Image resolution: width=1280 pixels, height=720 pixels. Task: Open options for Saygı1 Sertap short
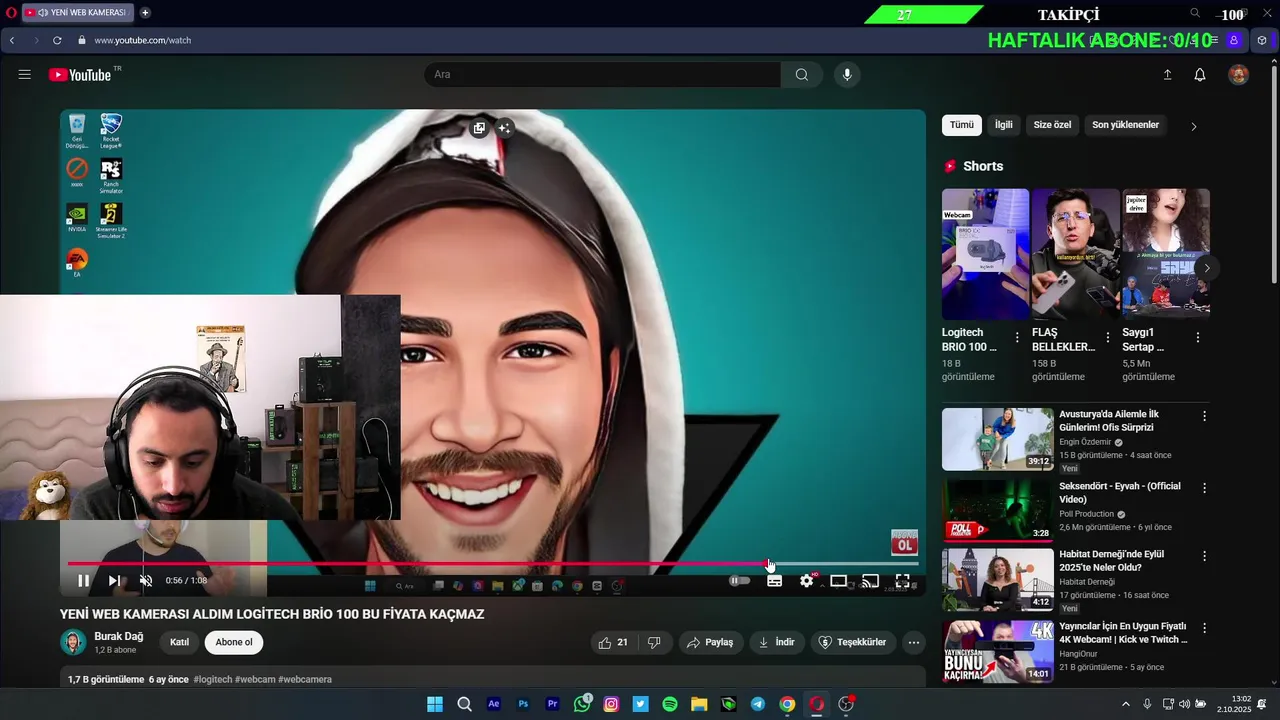1197,338
